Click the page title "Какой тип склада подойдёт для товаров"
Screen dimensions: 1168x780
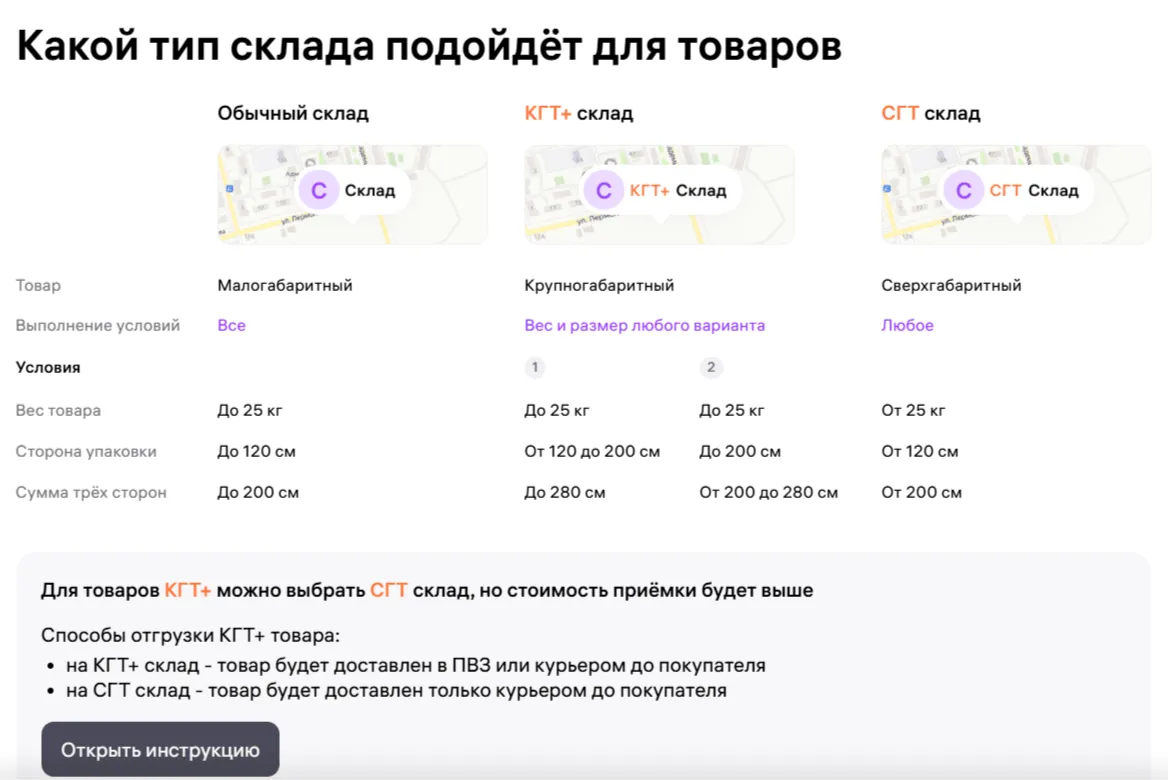point(429,46)
